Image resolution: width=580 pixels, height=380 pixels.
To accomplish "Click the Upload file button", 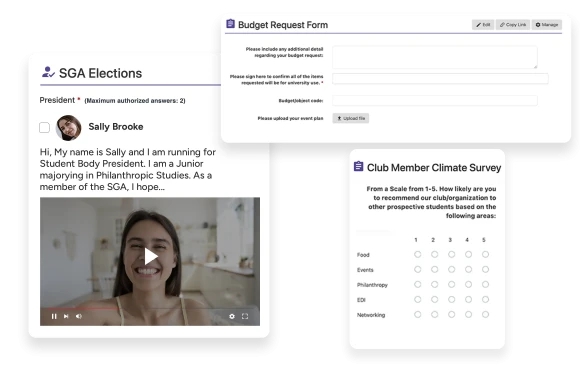I will click(351, 118).
